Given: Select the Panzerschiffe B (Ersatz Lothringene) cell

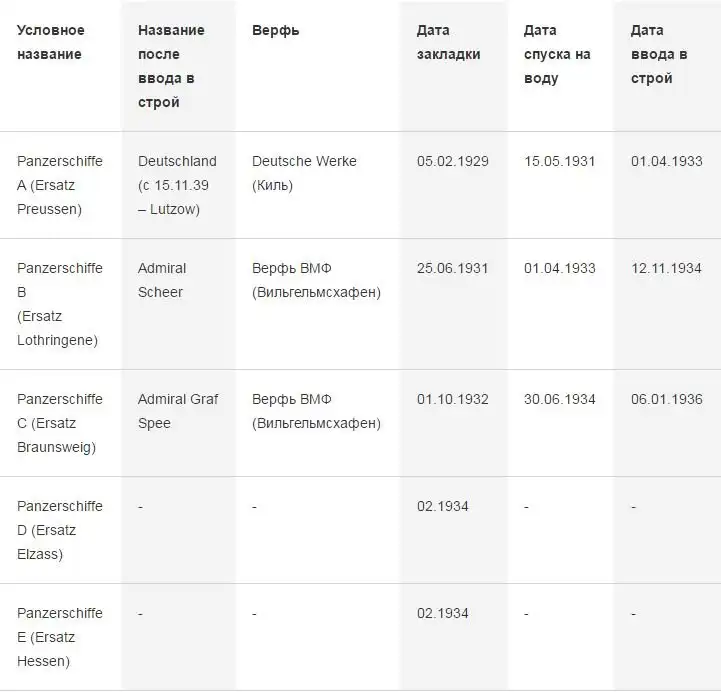Looking at the screenshot, I should [x=60, y=304].
